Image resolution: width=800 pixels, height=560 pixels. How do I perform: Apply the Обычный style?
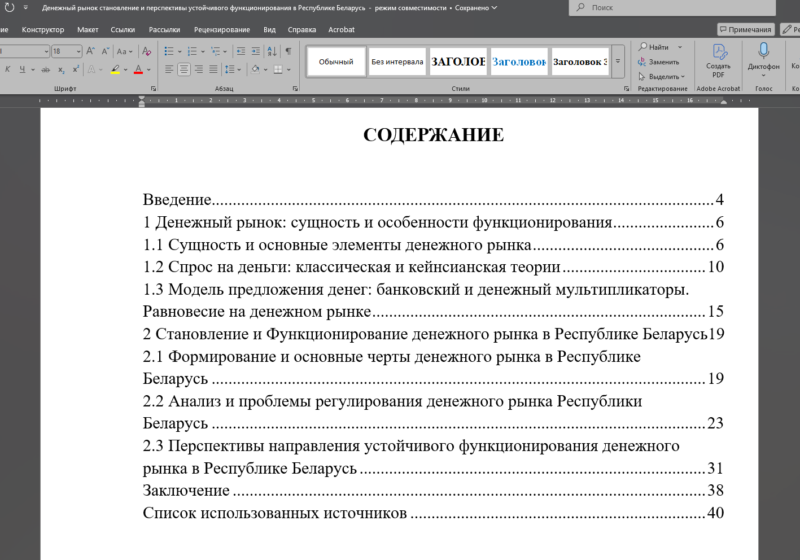(x=336, y=61)
